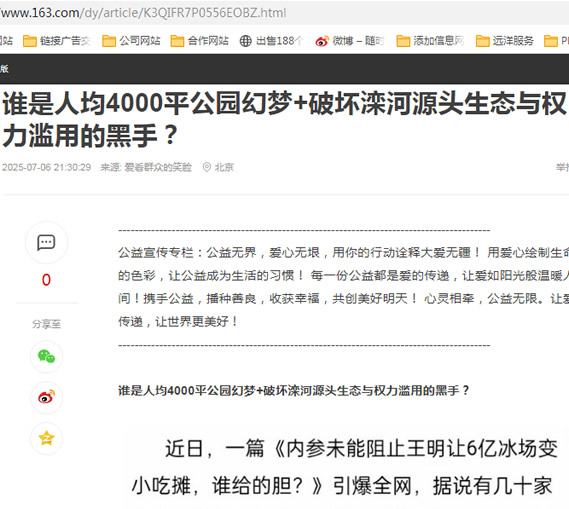
Task: Click the bold article subheading
Action: click(x=294, y=391)
